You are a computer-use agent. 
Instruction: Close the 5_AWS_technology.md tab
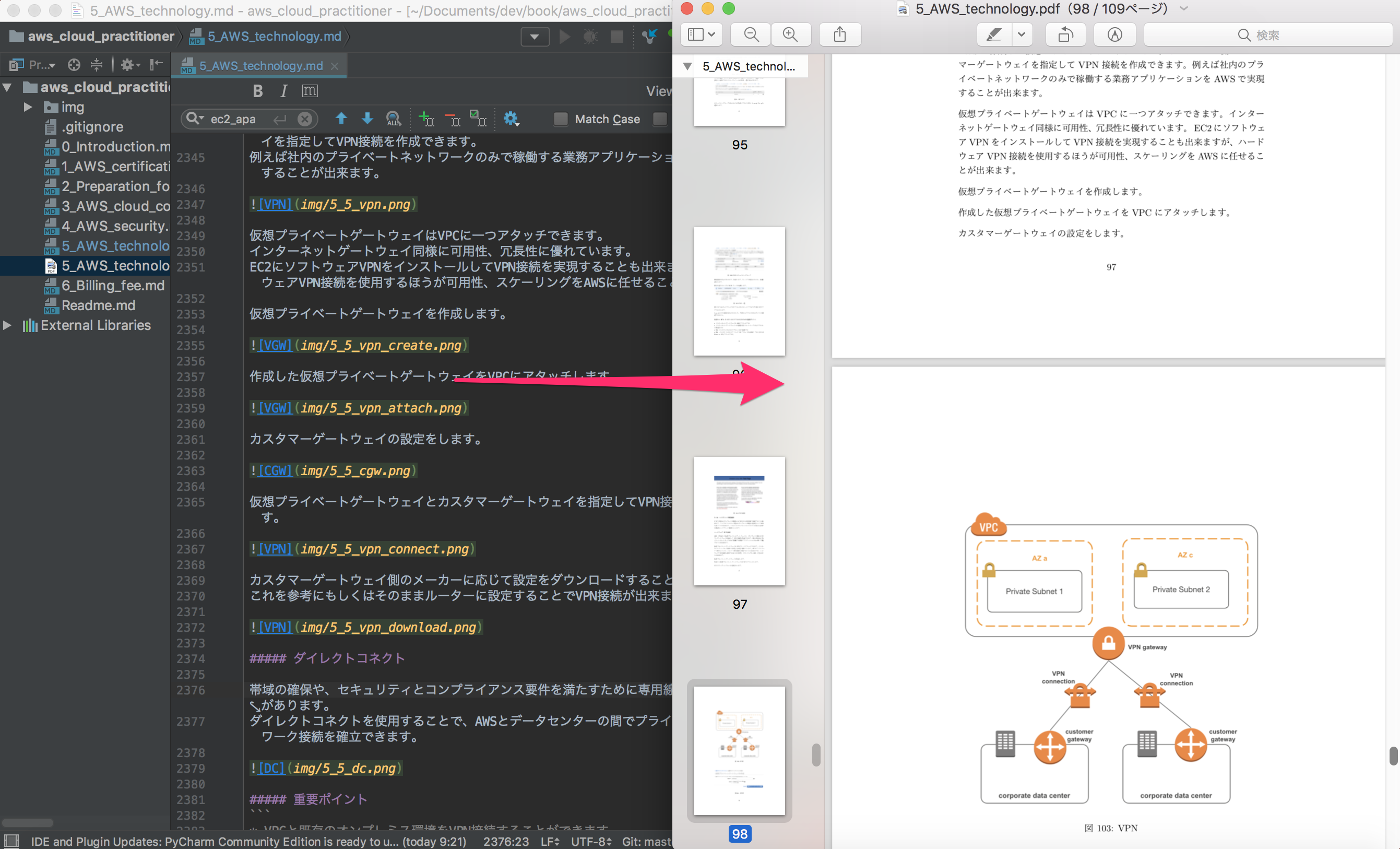[x=335, y=66]
